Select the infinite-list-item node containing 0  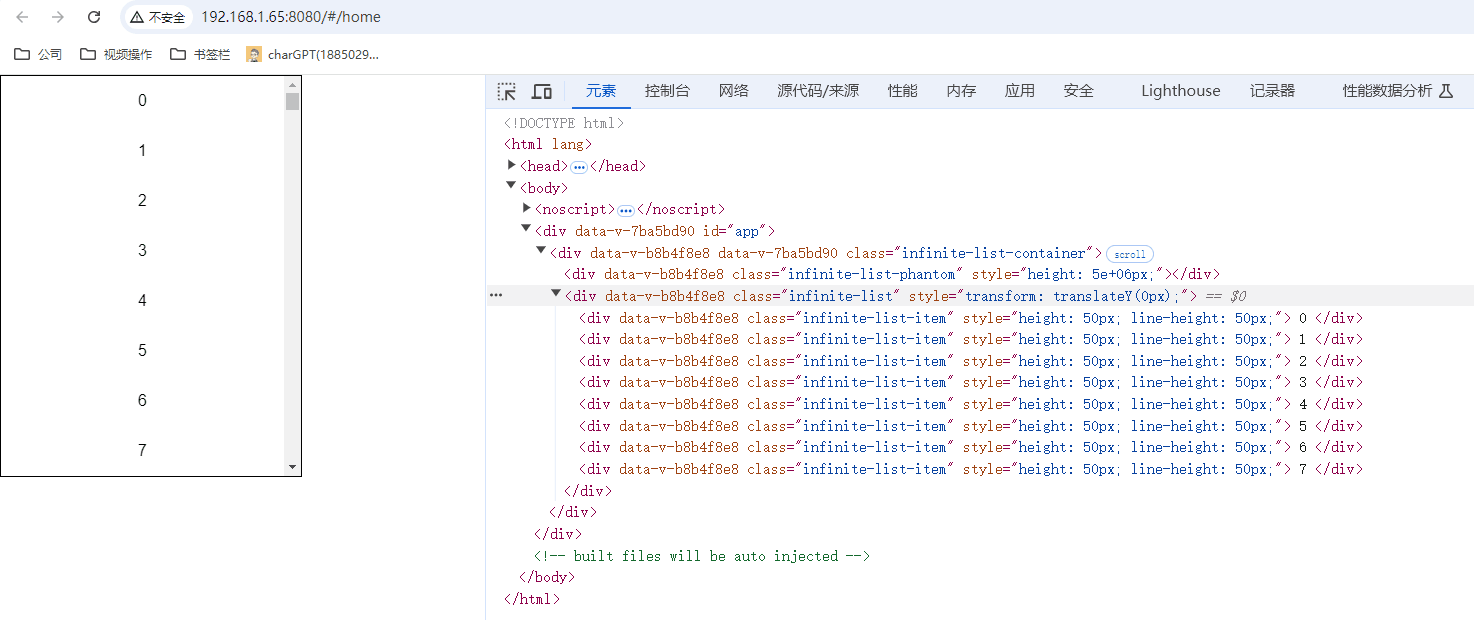(971, 318)
